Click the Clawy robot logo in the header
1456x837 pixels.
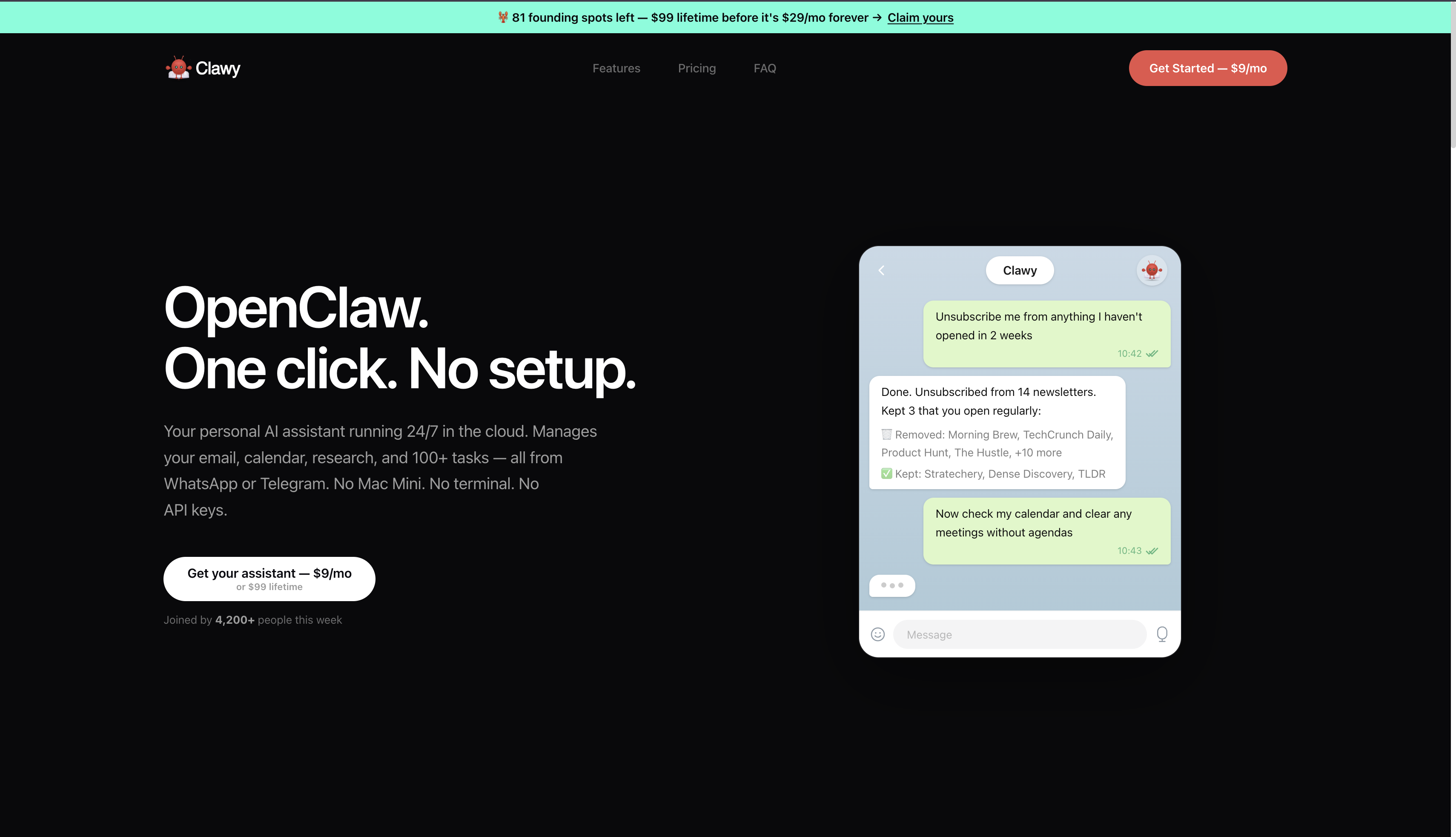pos(179,67)
